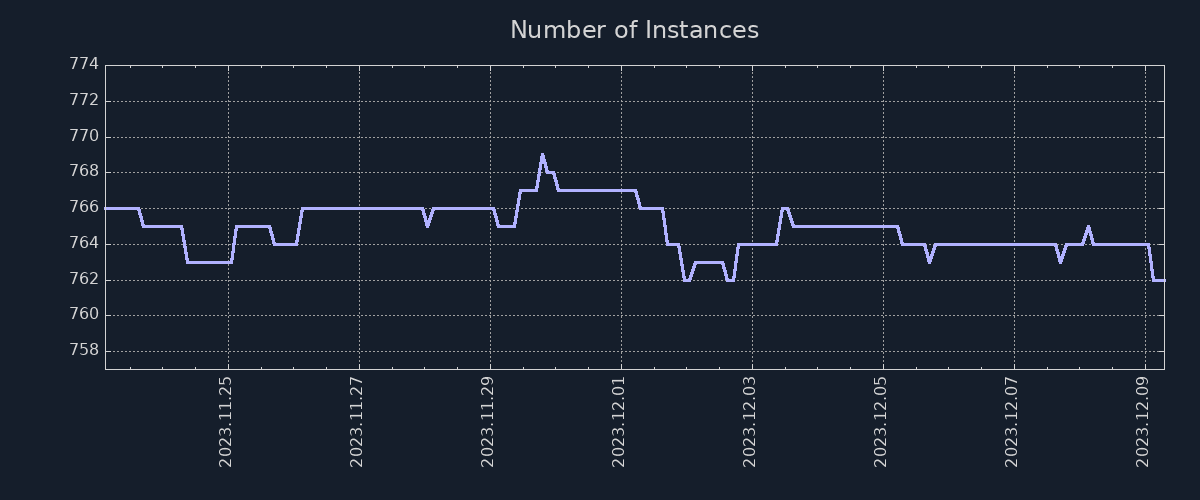Click the x-axis date 2023.11.27
1200x500 pixels.
click(x=357, y=421)
